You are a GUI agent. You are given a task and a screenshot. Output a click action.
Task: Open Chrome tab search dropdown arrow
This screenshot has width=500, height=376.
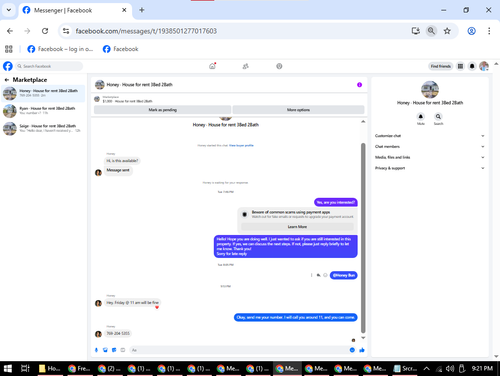point(9,10)
